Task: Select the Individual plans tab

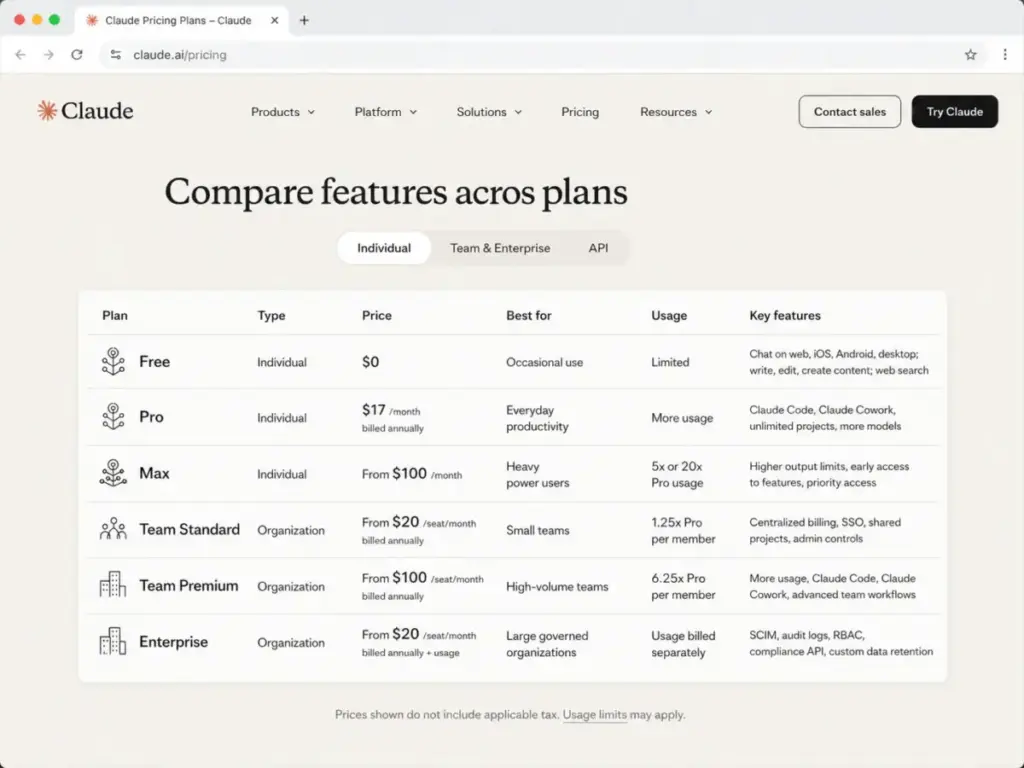Action: [x=384, y=248]
